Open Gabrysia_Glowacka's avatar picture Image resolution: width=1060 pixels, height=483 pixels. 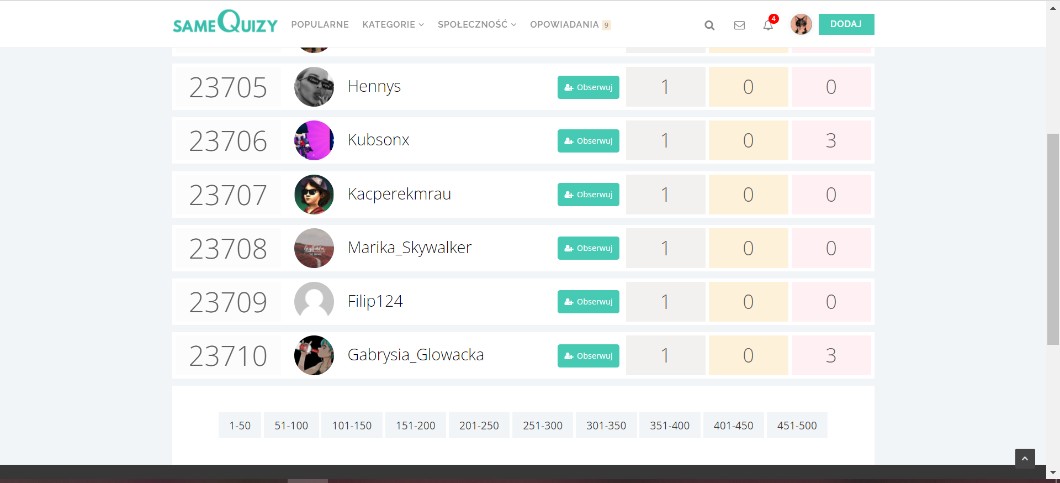tap(314, 355)
